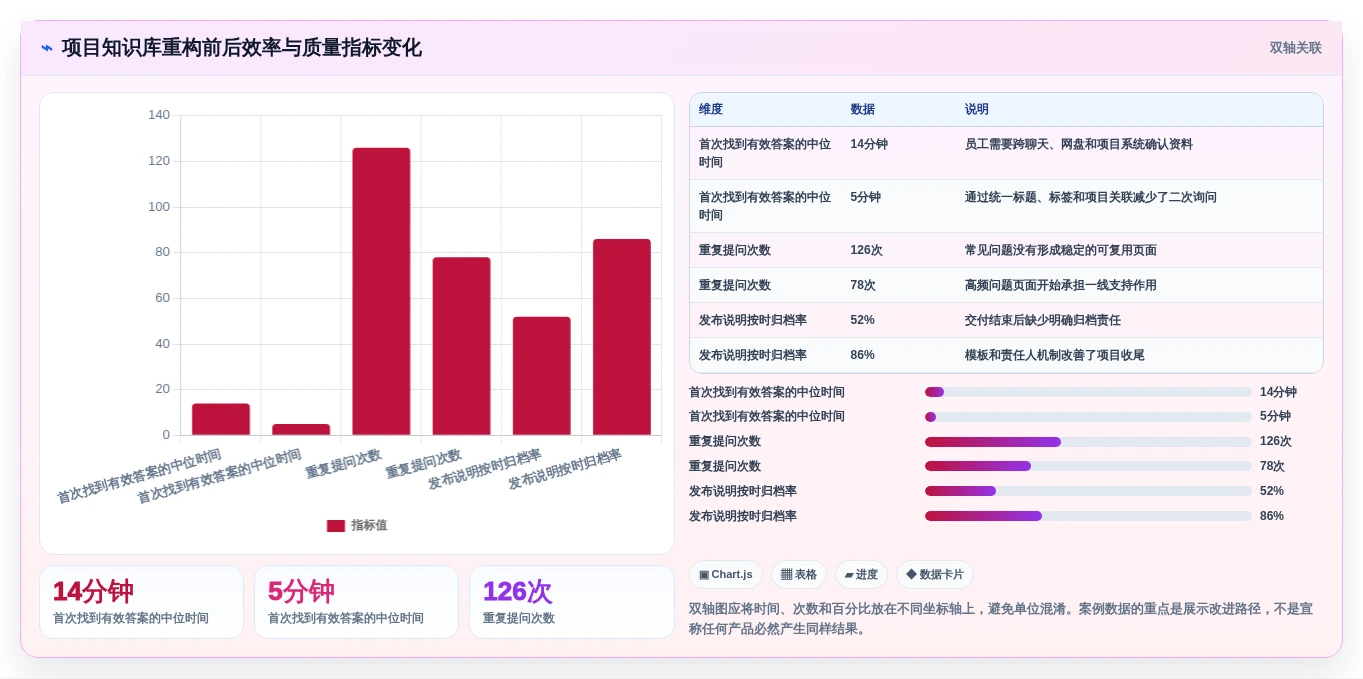Select the Chart.js chip
Screen dimensions: 1363x679
(x=726, y=575)
